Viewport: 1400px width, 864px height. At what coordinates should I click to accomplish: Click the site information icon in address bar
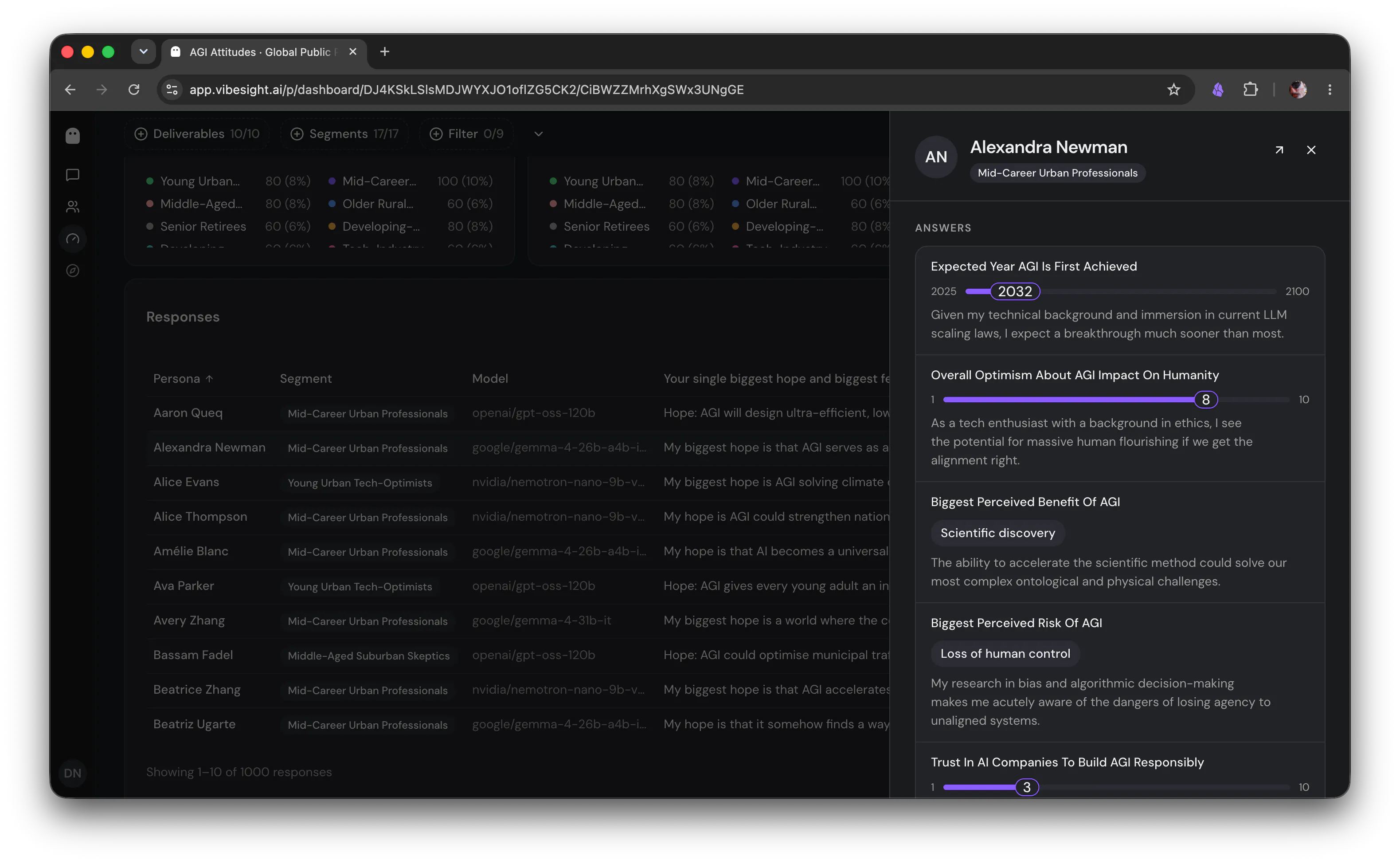(x=172, y=90)
